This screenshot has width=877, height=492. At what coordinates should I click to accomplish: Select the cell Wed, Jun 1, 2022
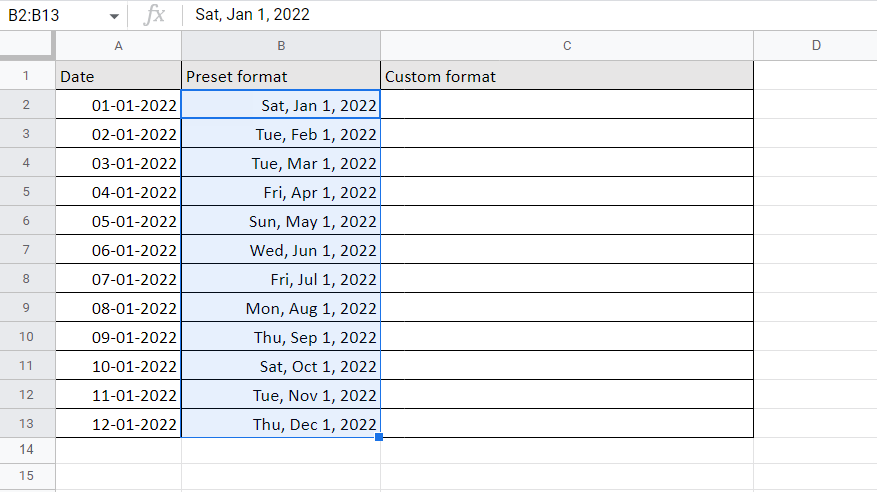tap(281, 249)
